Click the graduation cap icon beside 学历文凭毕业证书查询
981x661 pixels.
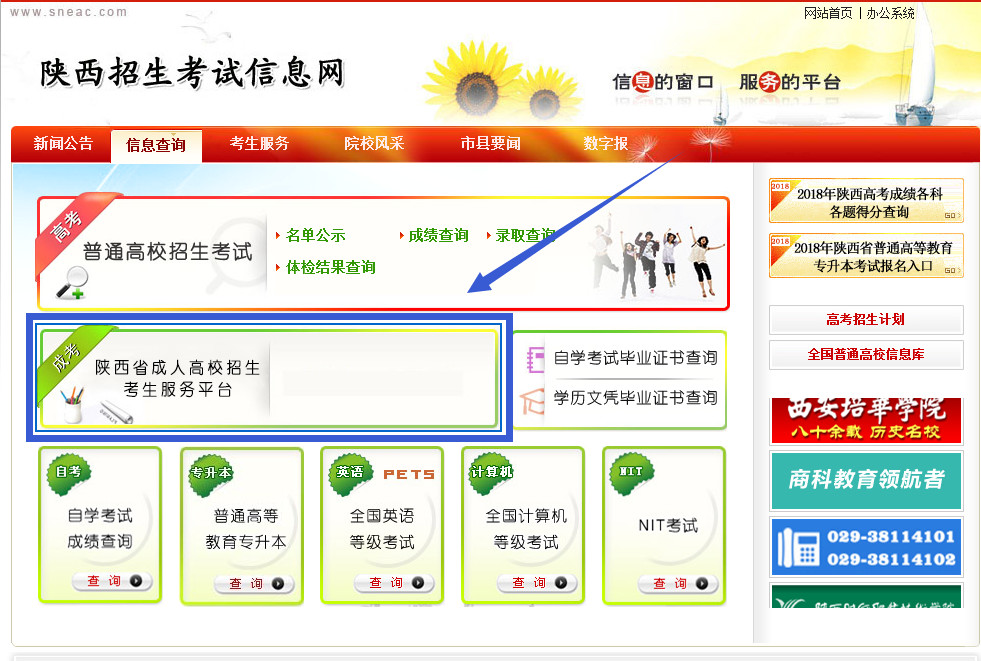click(536, 398)
